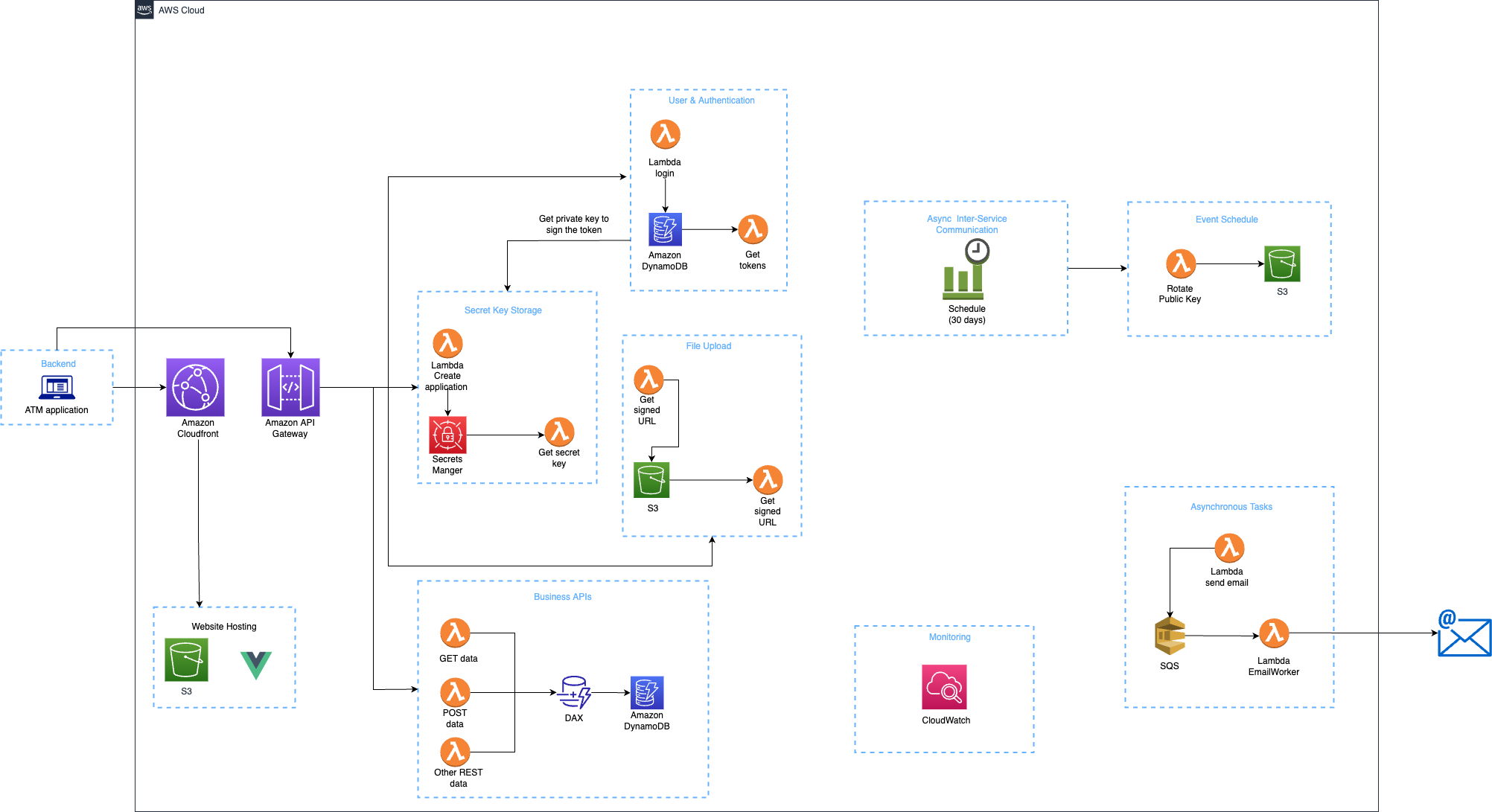The width and height of the screenshot is (1492, 812).
Task: Click the Lambda login icon
Action: coord(665,135)
